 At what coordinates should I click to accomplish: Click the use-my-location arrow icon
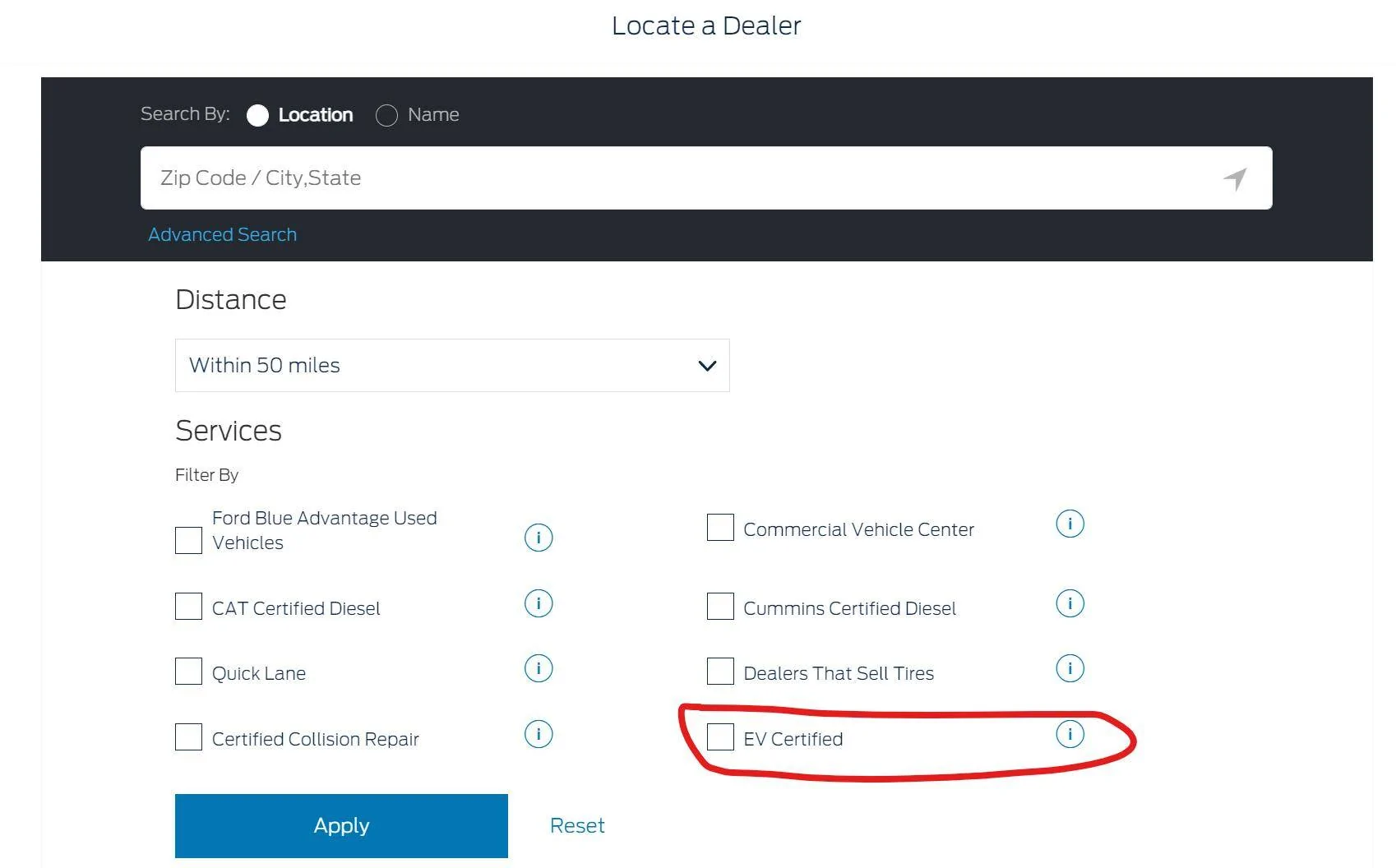(1235, 178)
